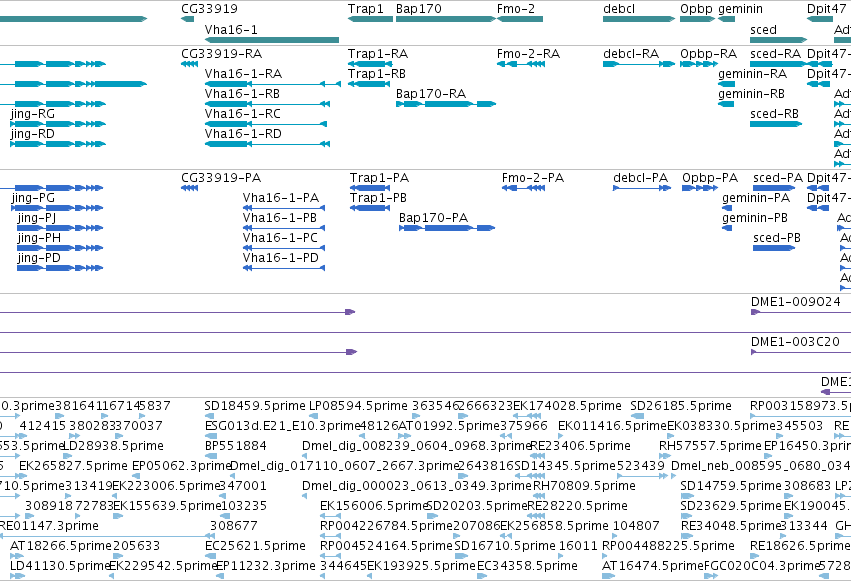Screen dimensions: 851x581
Task: Click the BP551884 EST label
Action: (236, 446)
